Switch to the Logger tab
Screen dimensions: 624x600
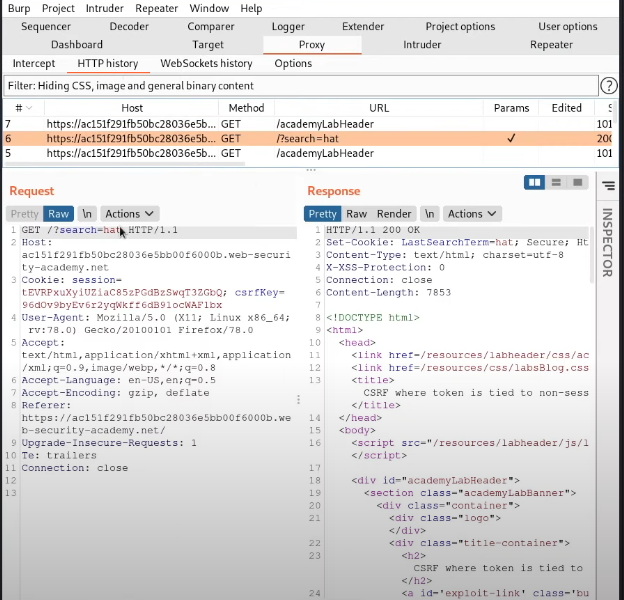pyautogui.click(x=288, y=26)
